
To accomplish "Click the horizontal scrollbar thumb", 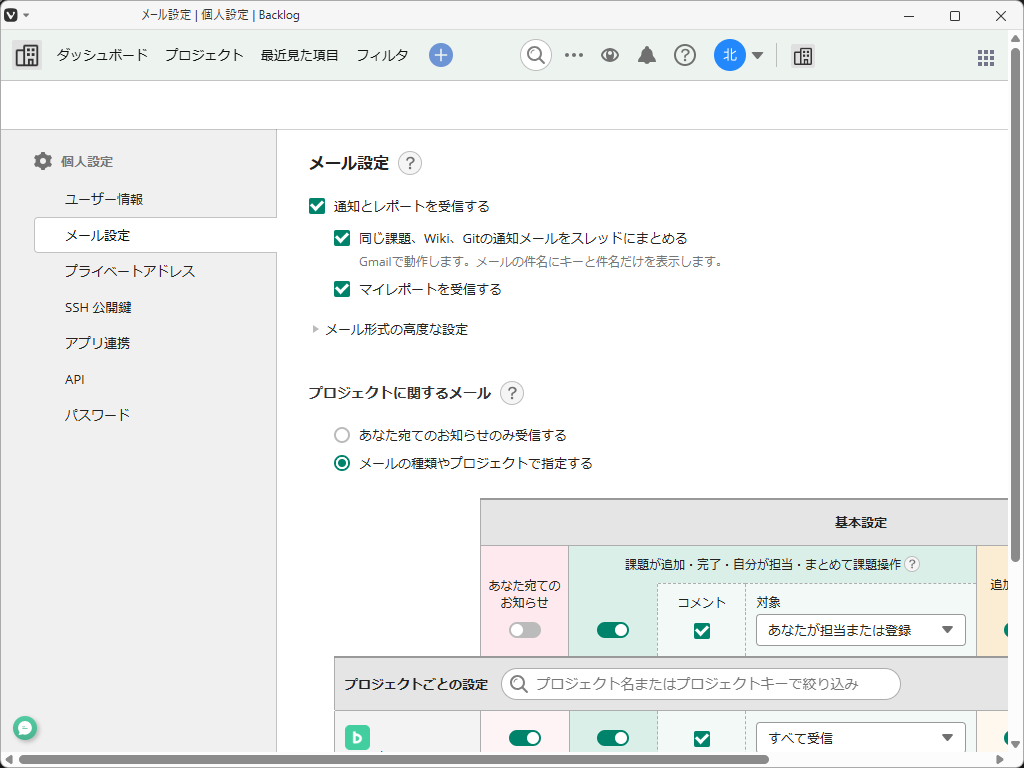I will (x=394, y=760).
